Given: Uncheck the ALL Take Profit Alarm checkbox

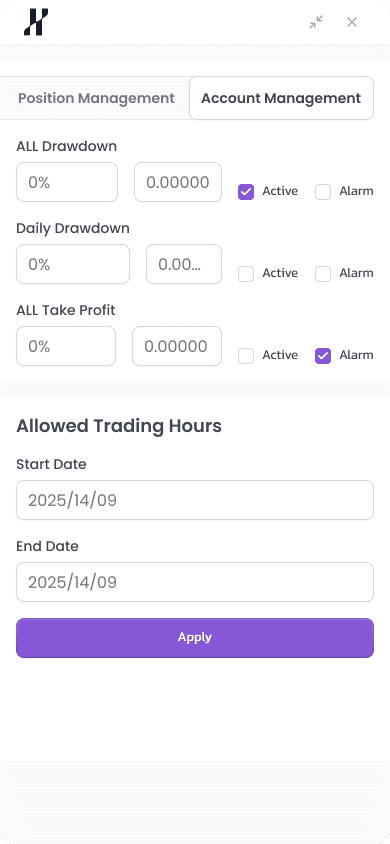Looking at the screenshot, I should (x=323, y=356).
